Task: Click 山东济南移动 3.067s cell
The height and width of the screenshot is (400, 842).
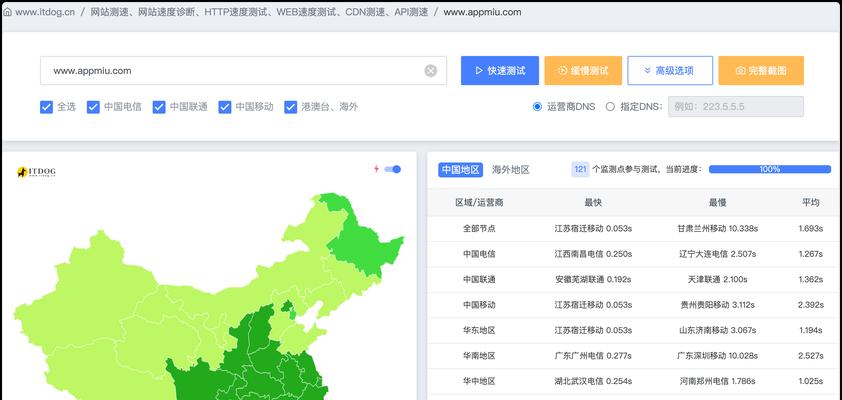Action: [717, 330]
